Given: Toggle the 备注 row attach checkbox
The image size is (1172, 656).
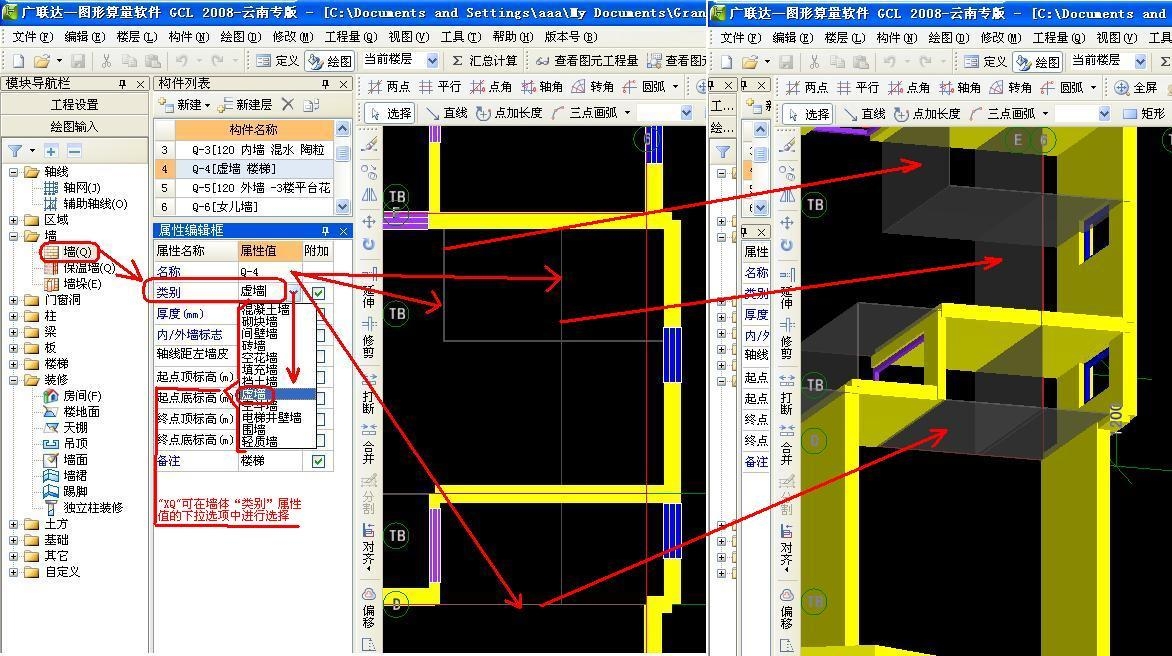Looking at the screenshot, I should tap(318, 461).
